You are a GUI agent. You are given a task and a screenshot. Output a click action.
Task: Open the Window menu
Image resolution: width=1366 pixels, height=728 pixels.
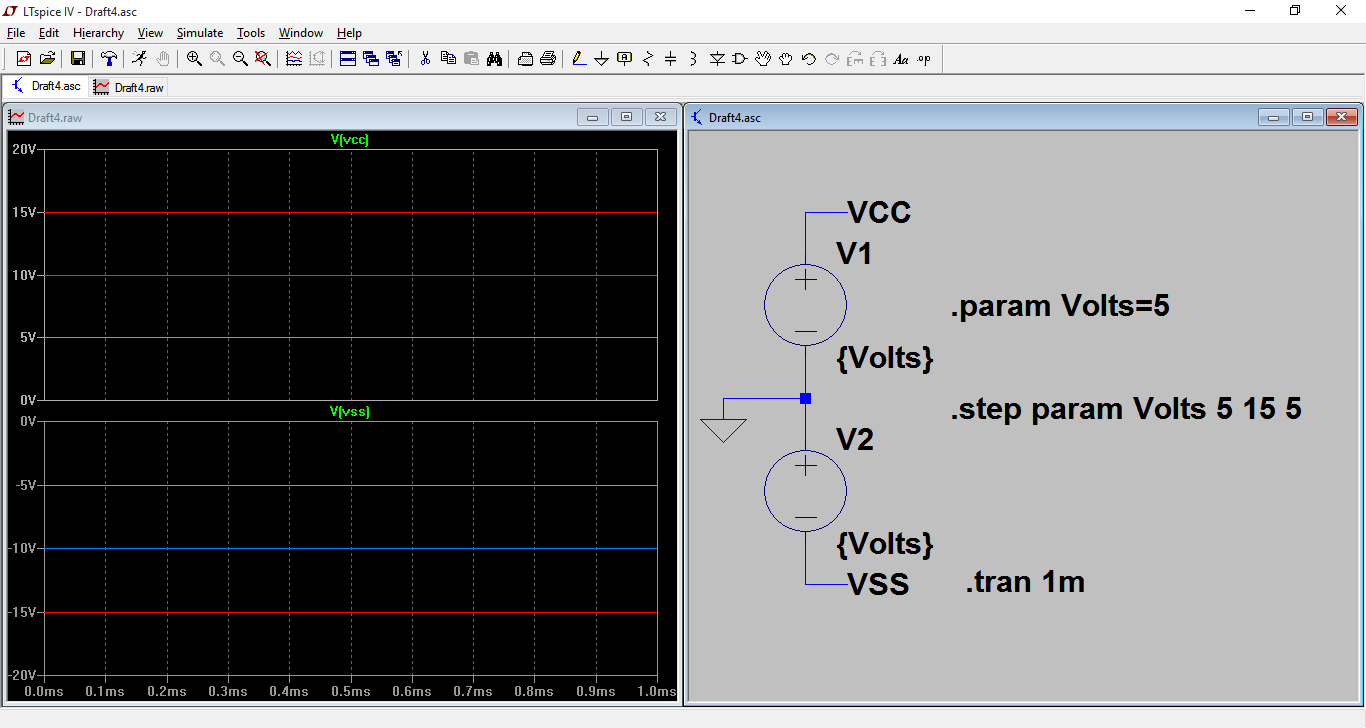click(x=301, y=33)
